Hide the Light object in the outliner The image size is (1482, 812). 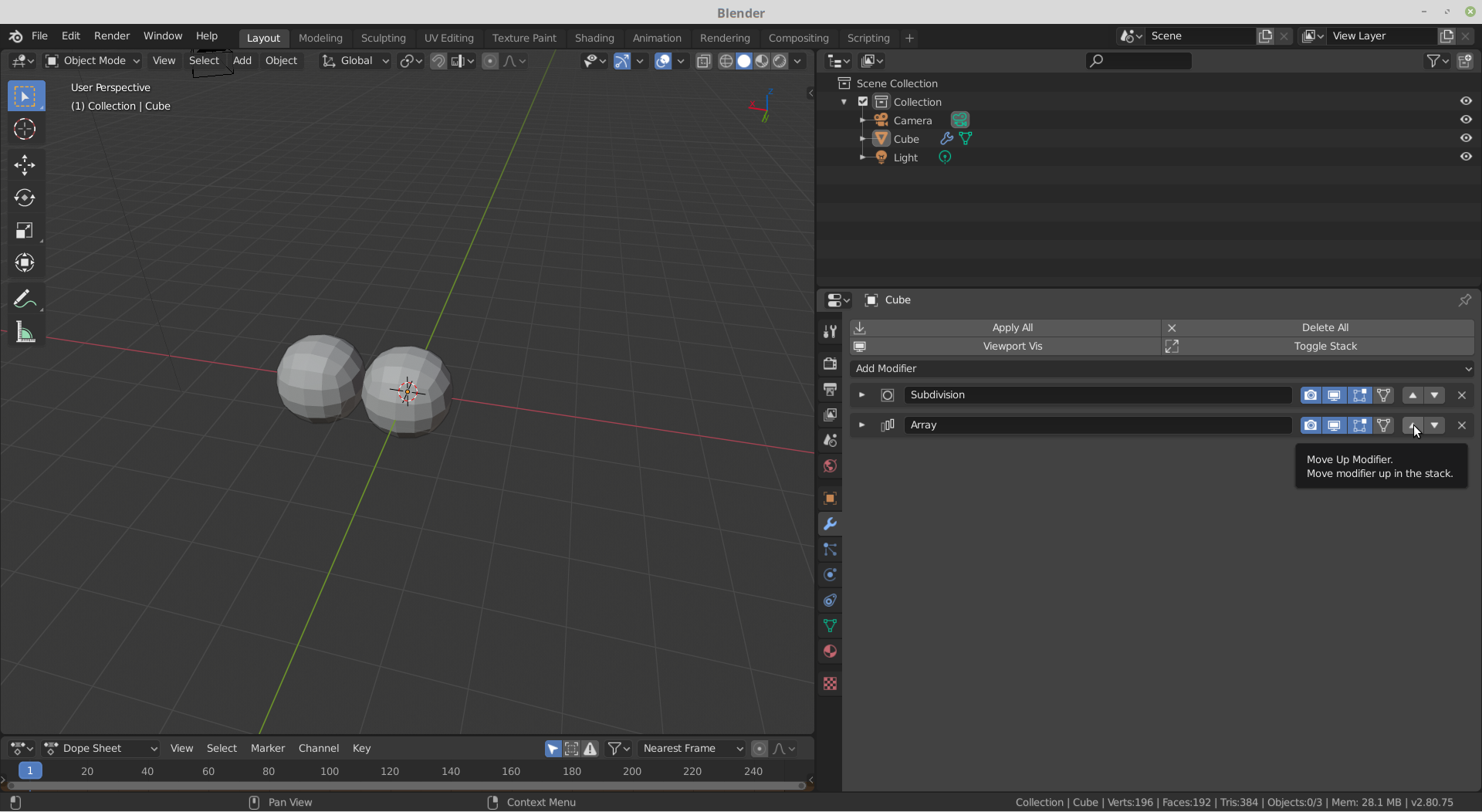1466,156
